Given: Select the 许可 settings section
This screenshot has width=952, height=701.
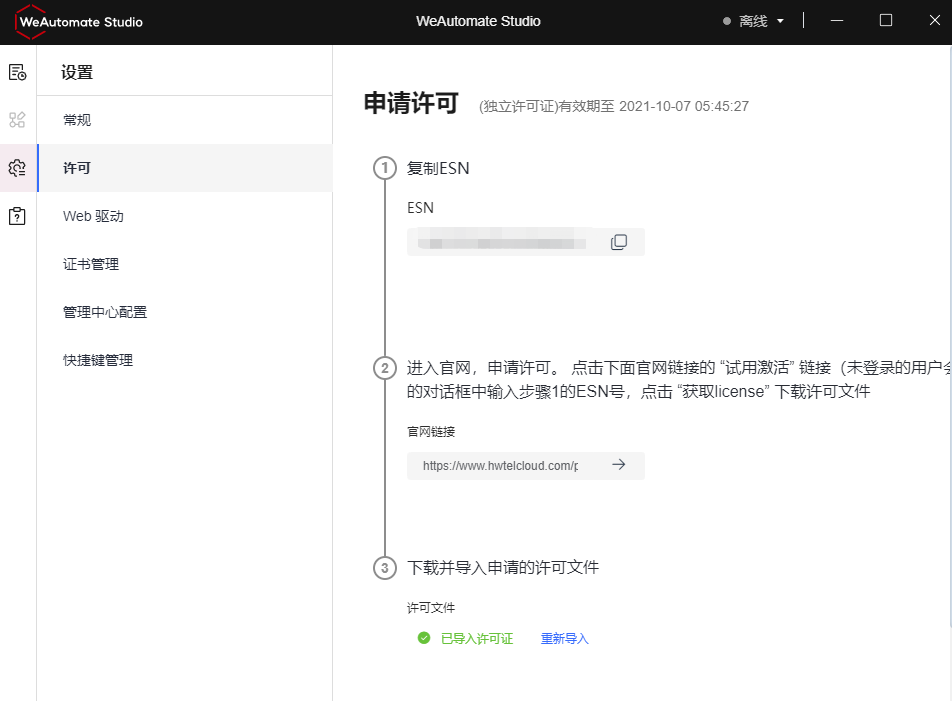Looking at the screenshot, I should [x=76, y=167].
